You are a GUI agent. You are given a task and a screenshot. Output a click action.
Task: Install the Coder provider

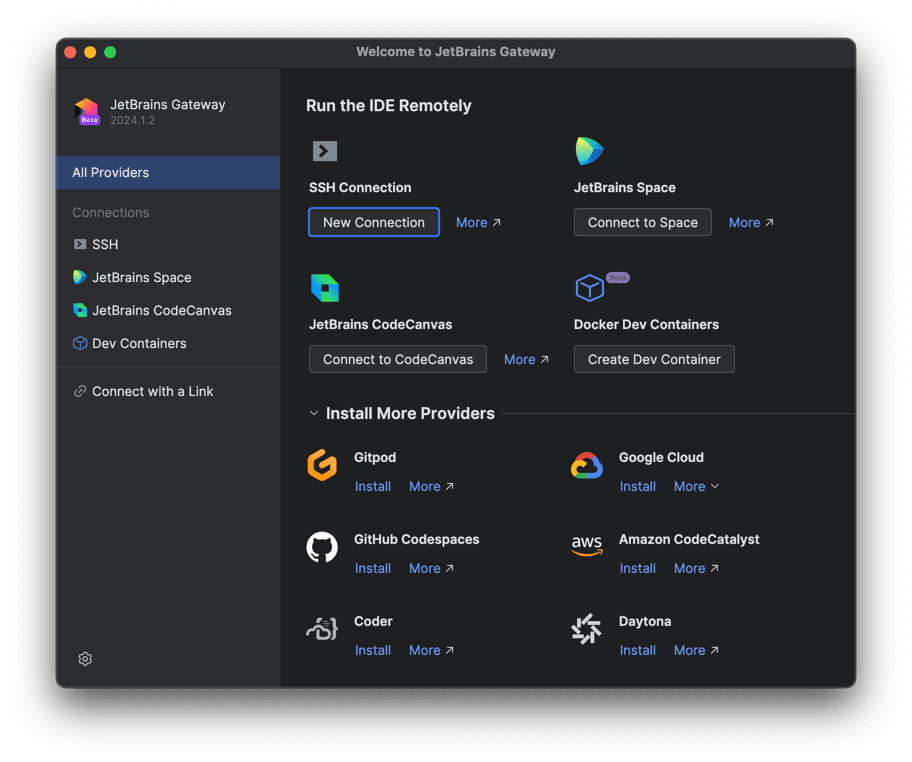[x=373, y=650]
